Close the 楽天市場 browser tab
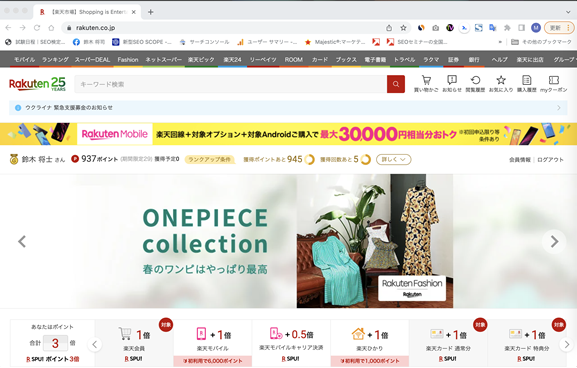The height and width of the screenshot is (368, 577). point(134,12)
